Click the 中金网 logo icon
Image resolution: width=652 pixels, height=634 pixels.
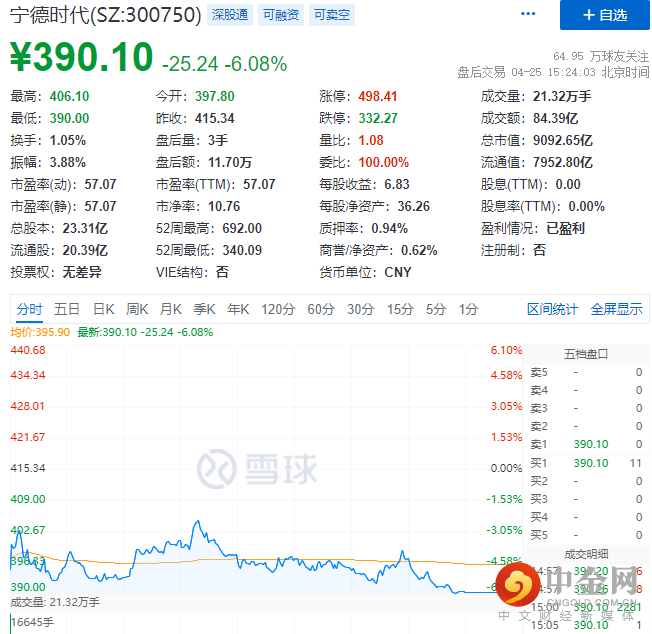pos(518,584)
